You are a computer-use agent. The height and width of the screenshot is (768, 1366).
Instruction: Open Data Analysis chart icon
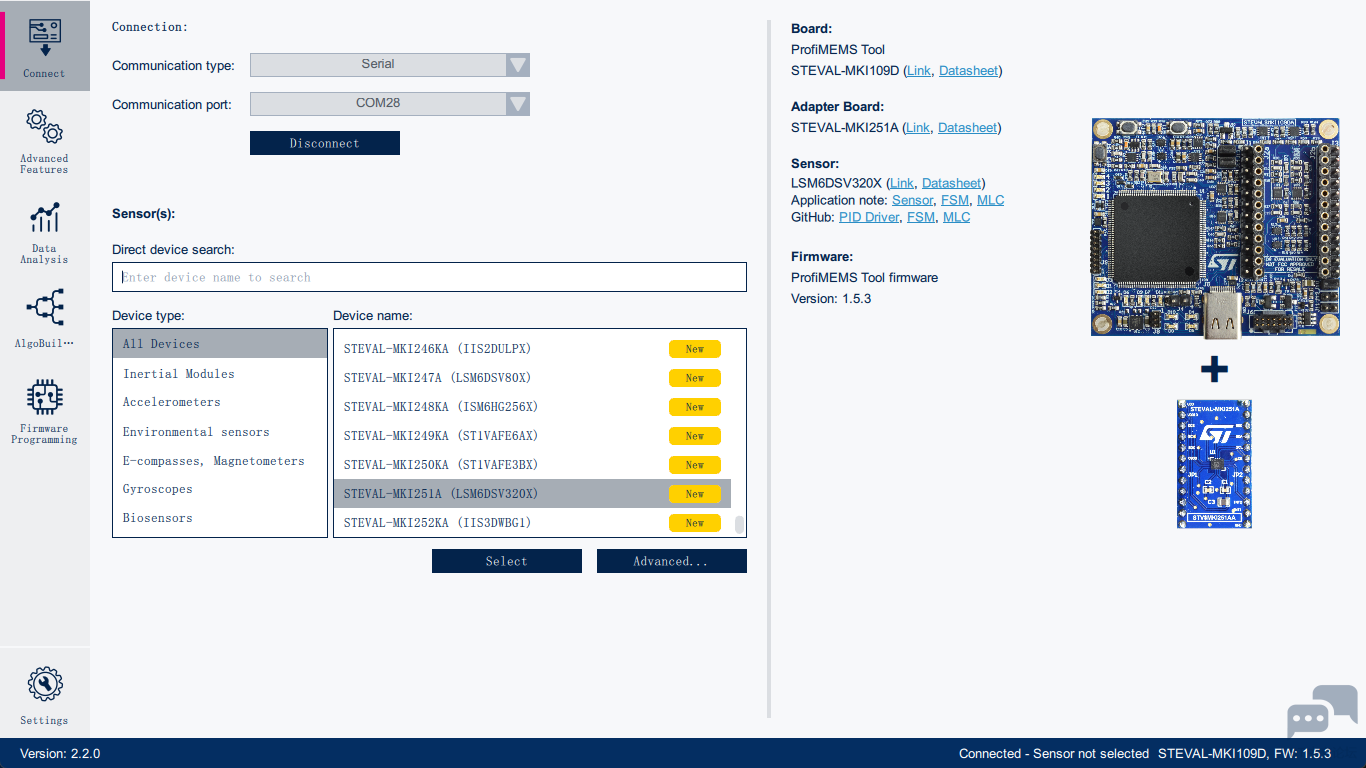pyautogui.click(x=44, y=217)
